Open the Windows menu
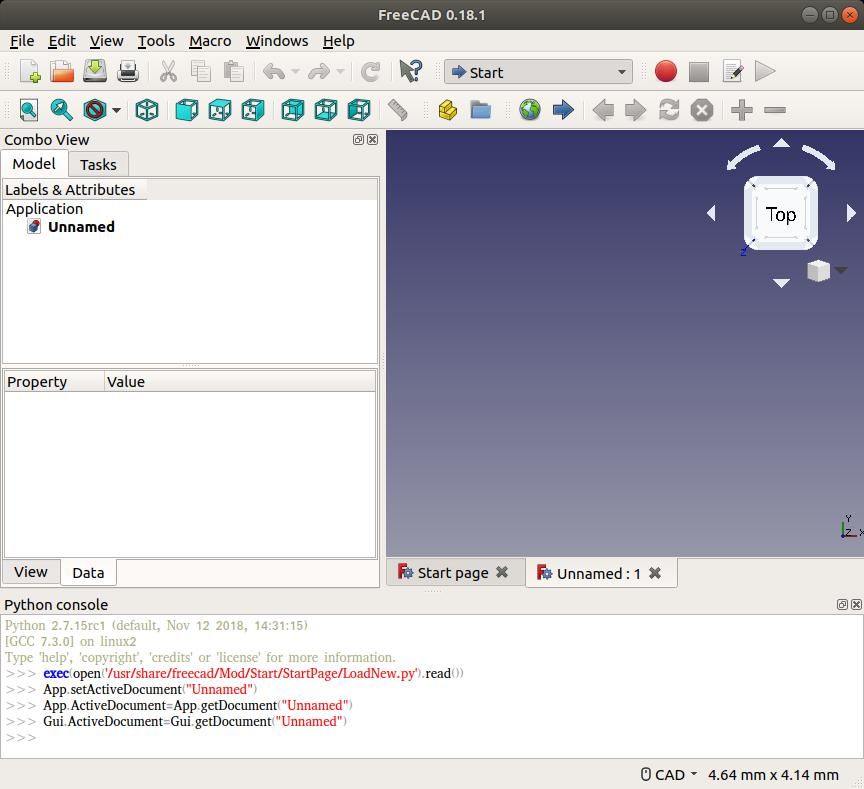This screenshot has height=789, width=864. pos(277,41)
